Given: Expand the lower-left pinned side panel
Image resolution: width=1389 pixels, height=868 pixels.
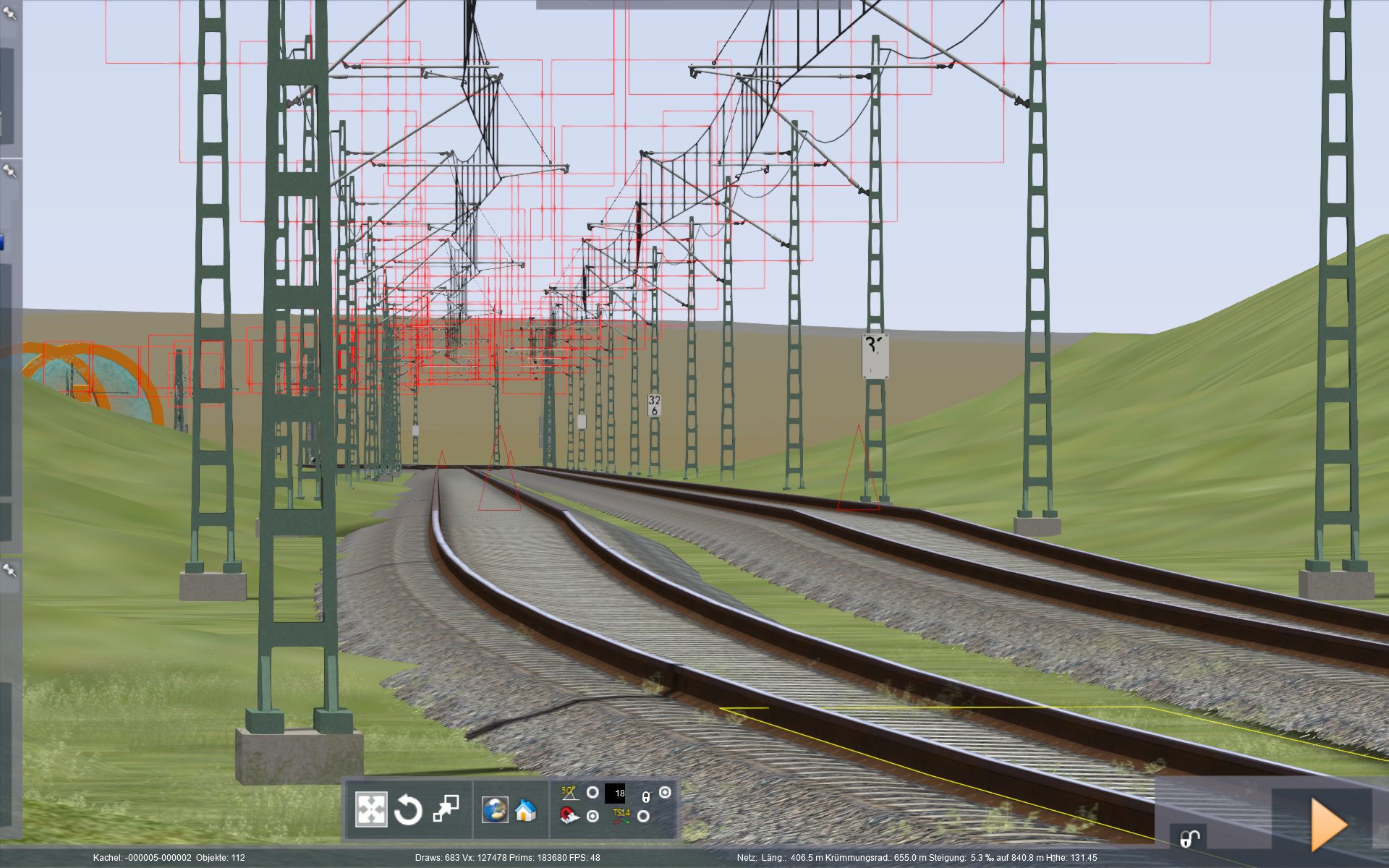Looking at the screenshot, I should point(9,571).
